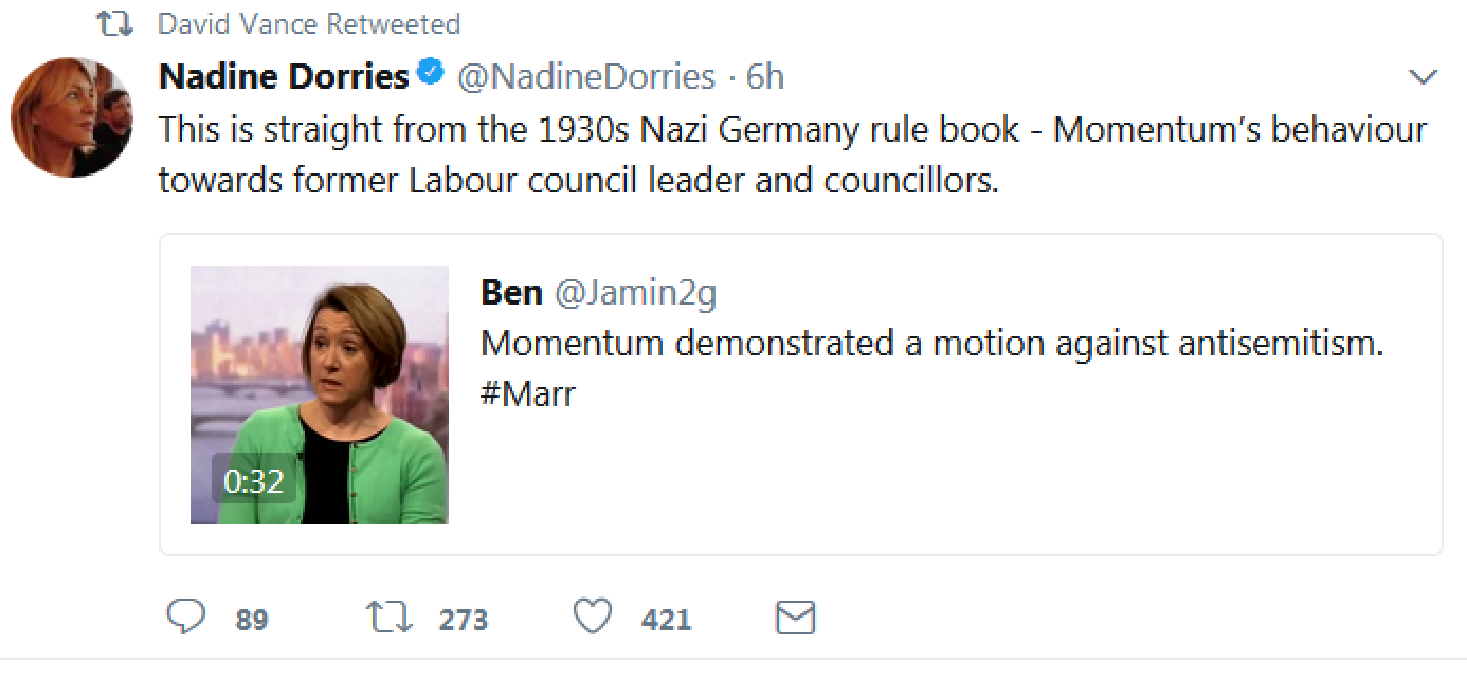Open the quoted tweet text about antisemitism motion

(931, 343)
